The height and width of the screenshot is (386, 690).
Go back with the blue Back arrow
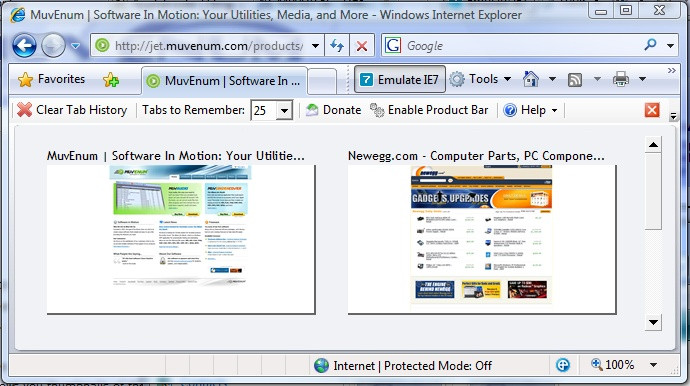coord(24,45)
